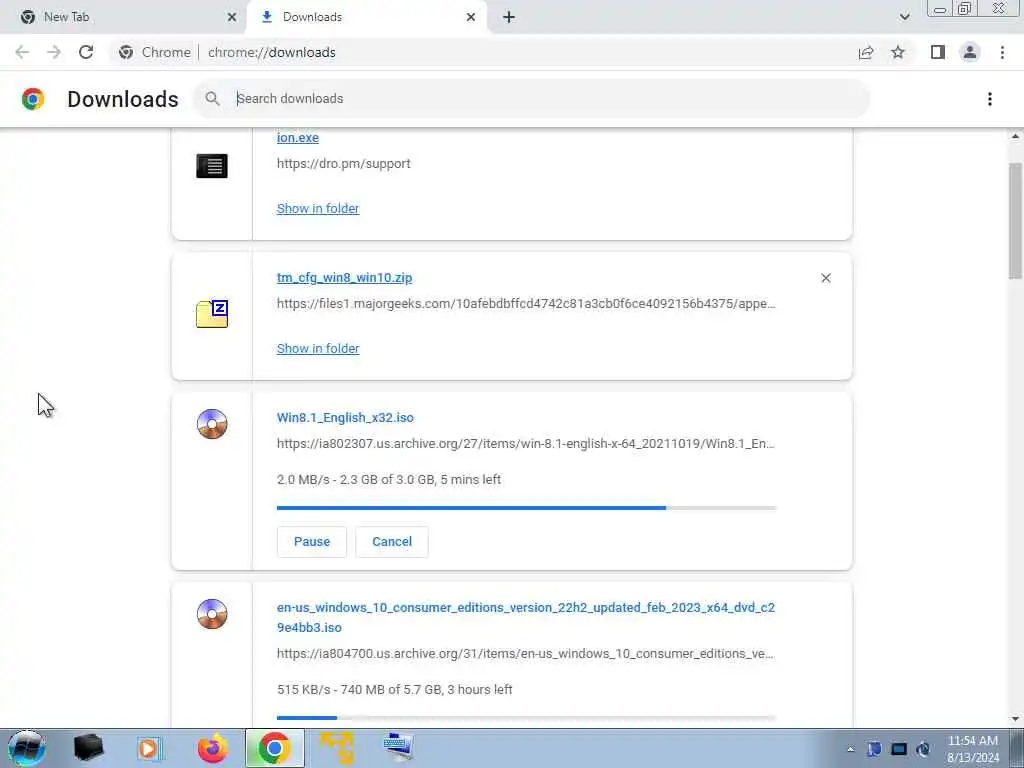This screenshot has width=1024, height=768.
Task: Open the user profile avatar
Action: coord(970,52)
